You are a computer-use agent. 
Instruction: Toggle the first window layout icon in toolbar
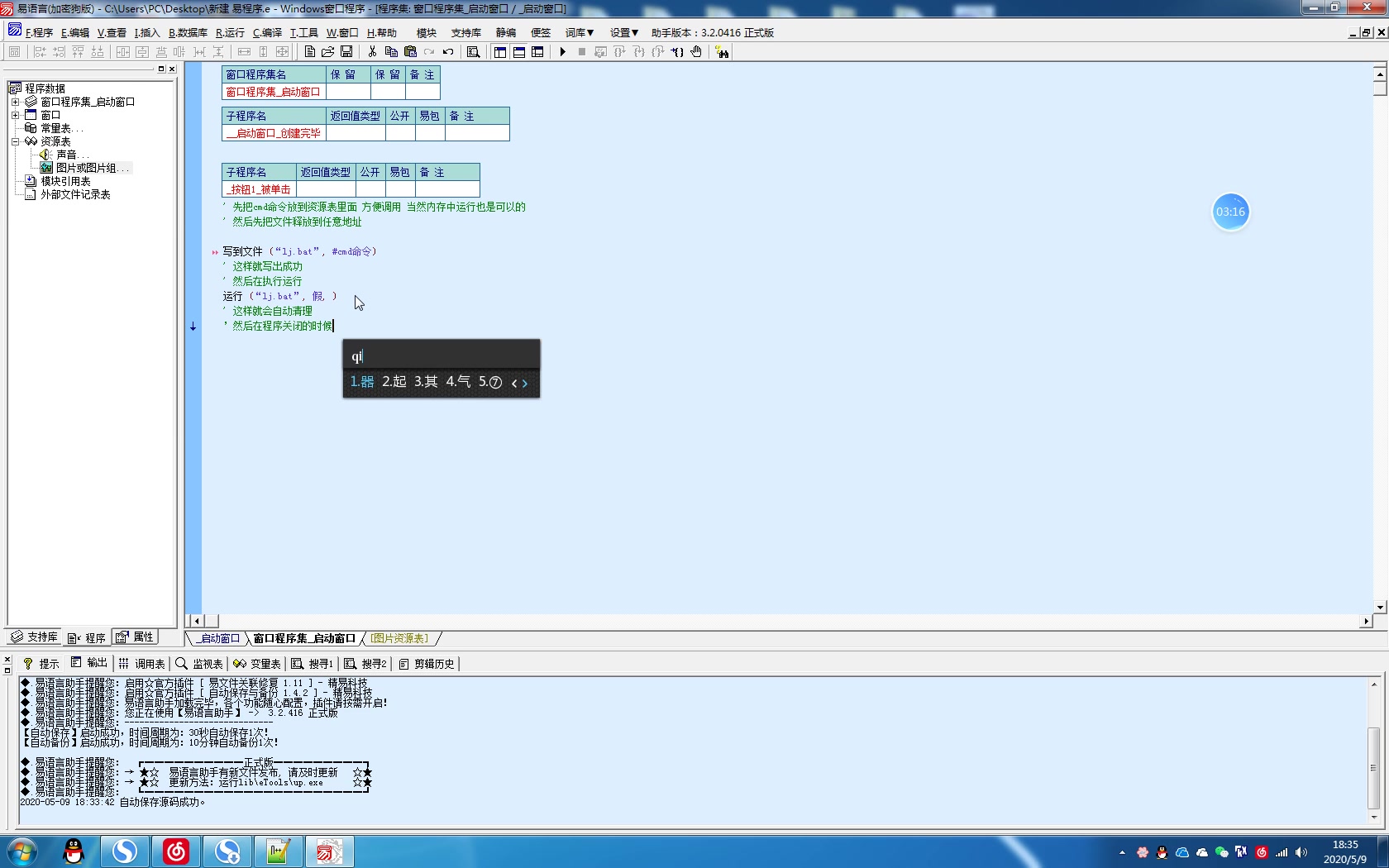[500, 51]
